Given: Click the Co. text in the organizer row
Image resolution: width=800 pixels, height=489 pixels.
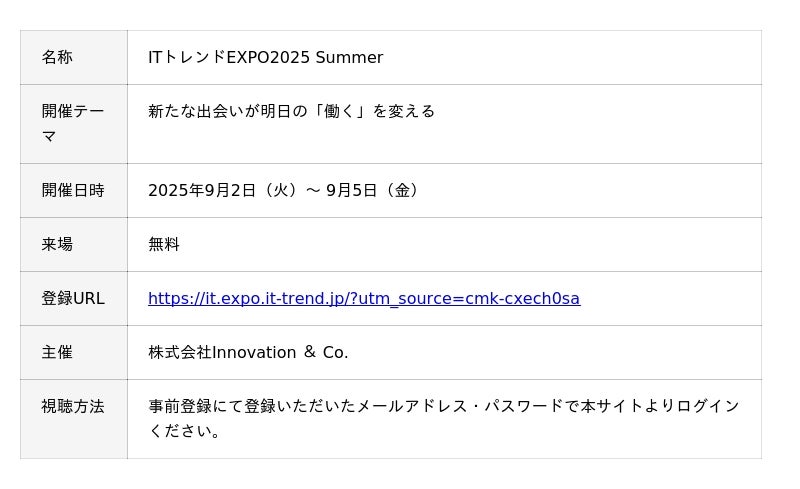Looking at the screenshot, I should tap(335, 352).
